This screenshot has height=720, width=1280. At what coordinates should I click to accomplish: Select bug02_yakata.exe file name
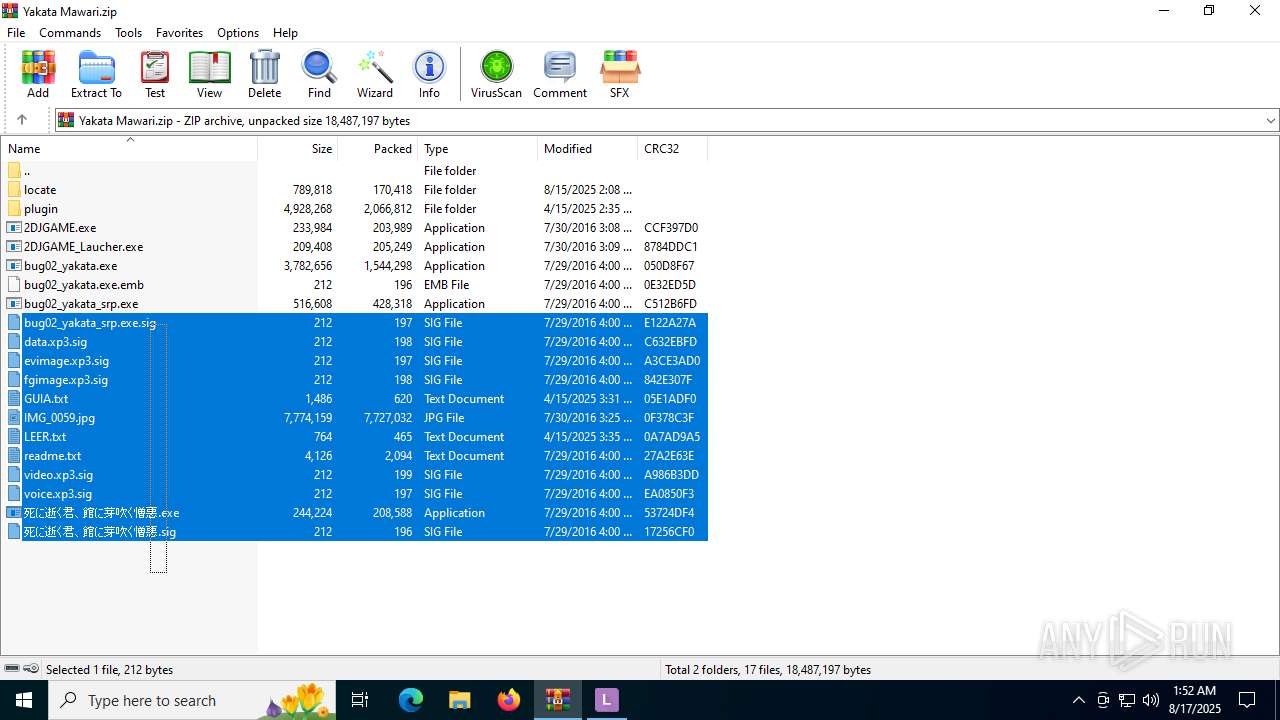click(x=70, y=266)
